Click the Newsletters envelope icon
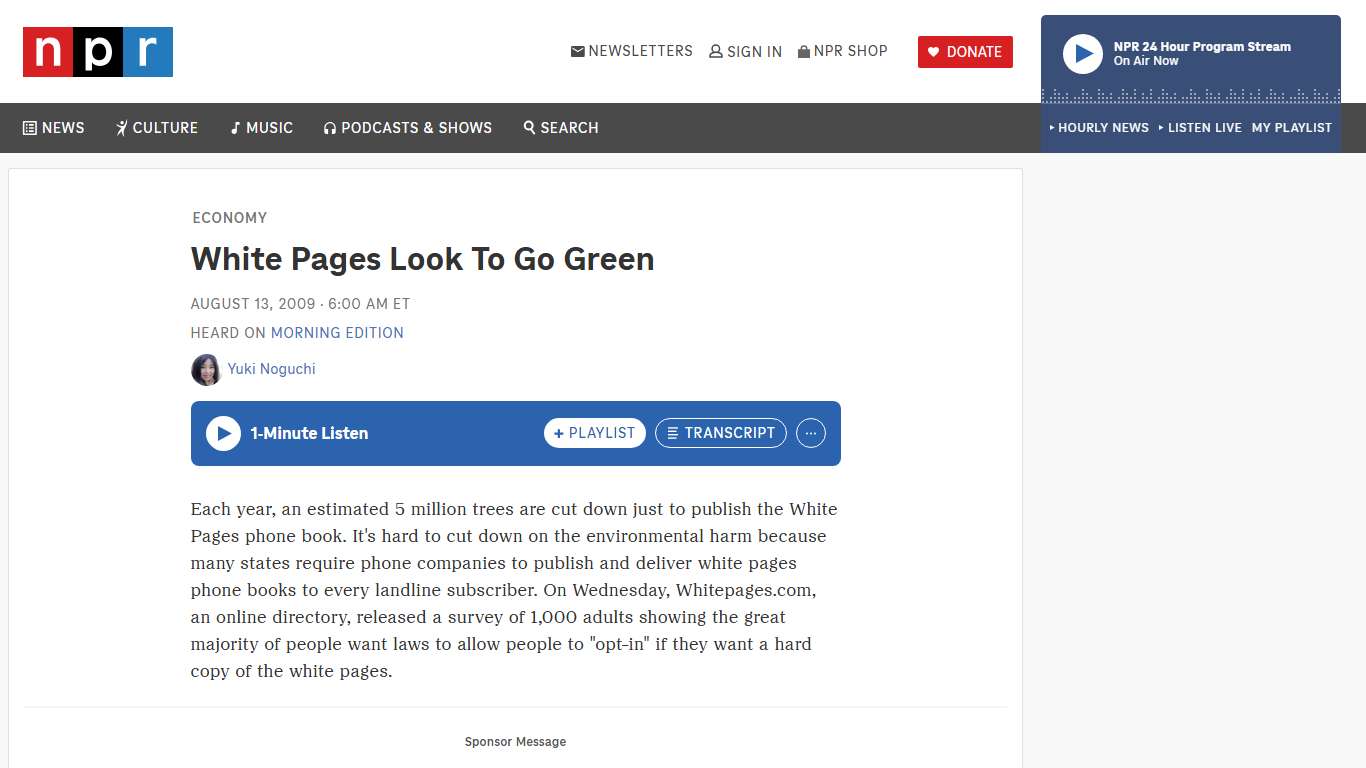 click(577, 51)
